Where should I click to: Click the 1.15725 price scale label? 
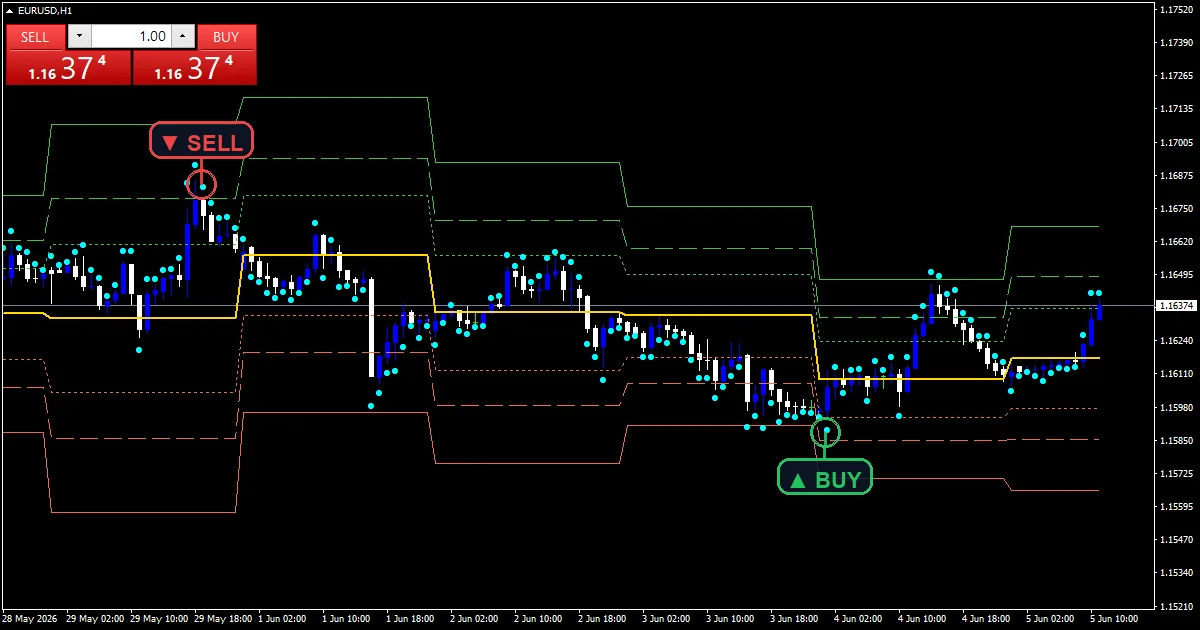[x=1176, y=473]
